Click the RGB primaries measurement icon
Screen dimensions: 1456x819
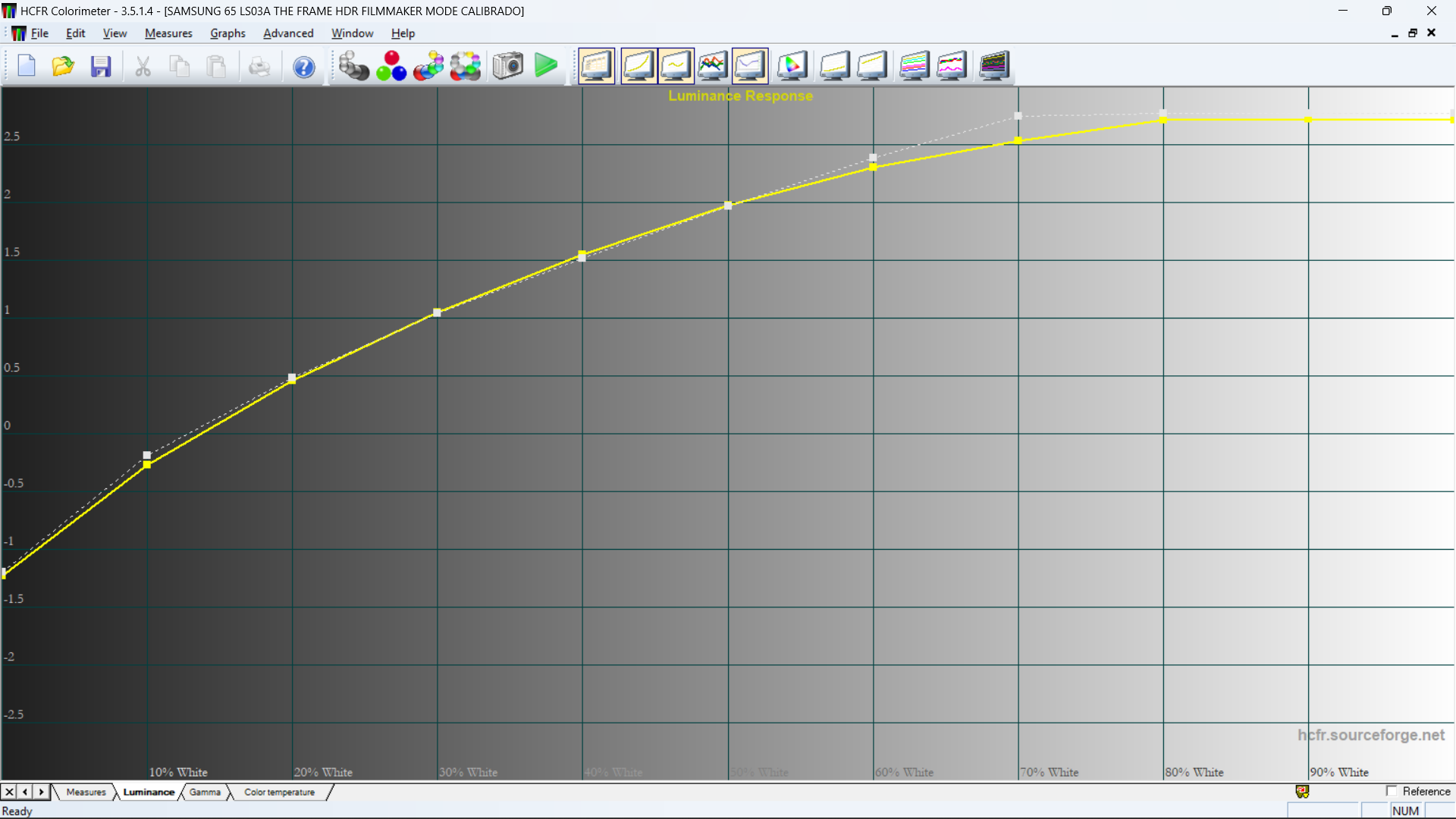coord(391,66)
